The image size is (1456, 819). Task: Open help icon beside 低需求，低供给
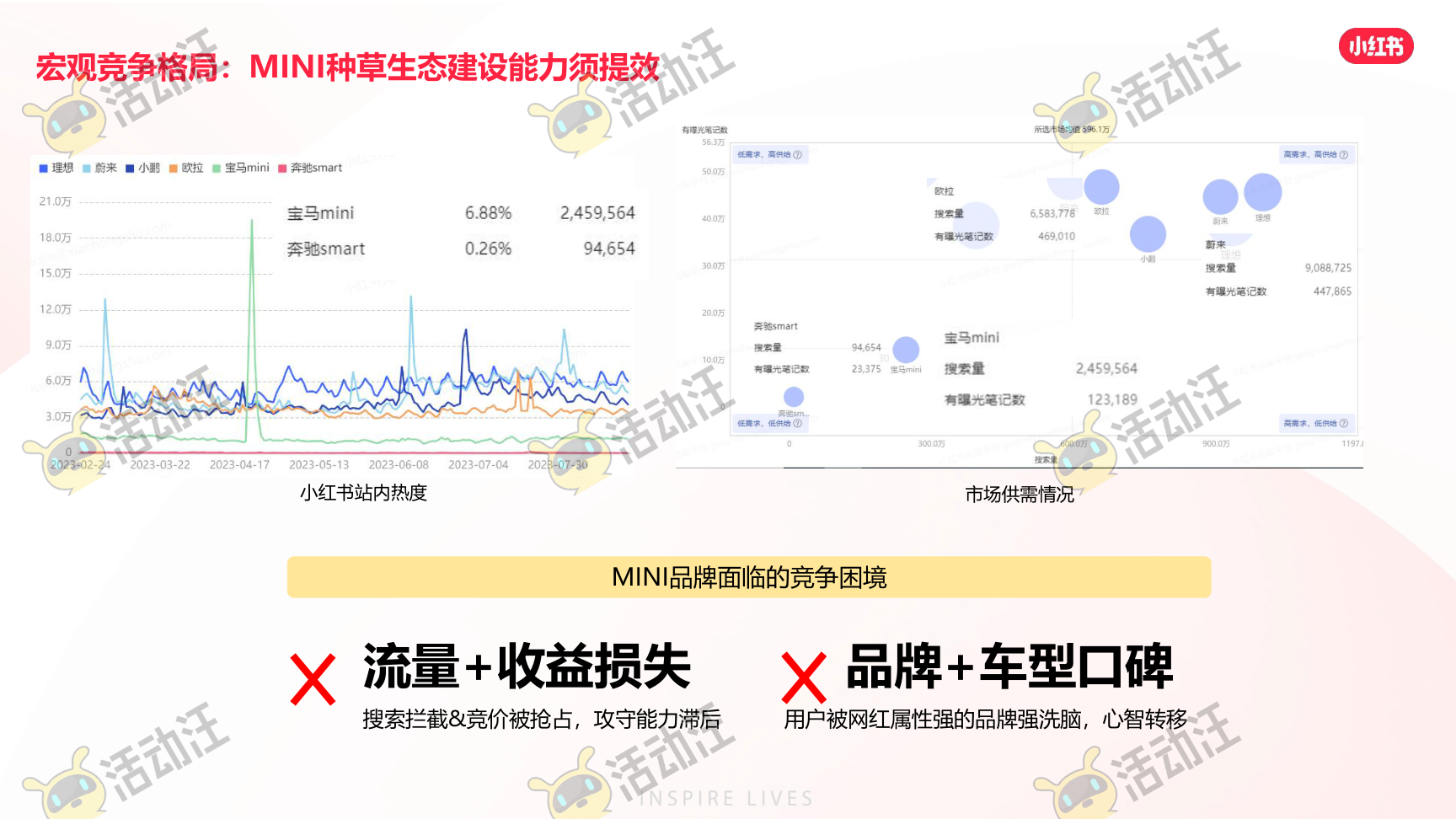797,424
